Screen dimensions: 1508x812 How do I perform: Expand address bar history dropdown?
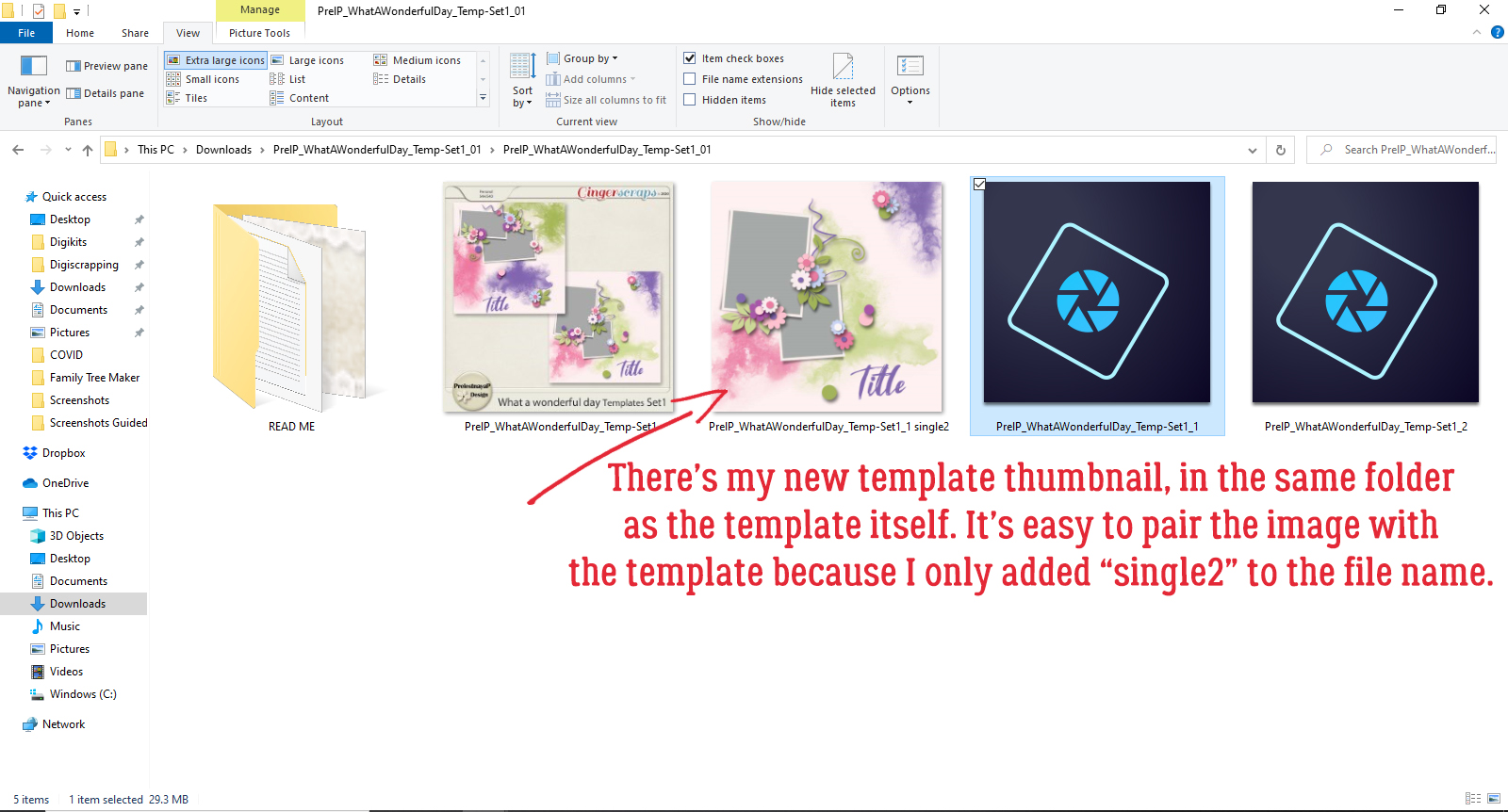[x=1253, y=150]
